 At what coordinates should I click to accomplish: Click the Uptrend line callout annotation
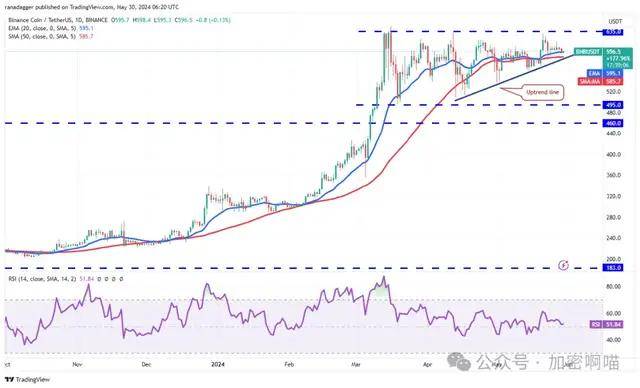pos(542,93)
